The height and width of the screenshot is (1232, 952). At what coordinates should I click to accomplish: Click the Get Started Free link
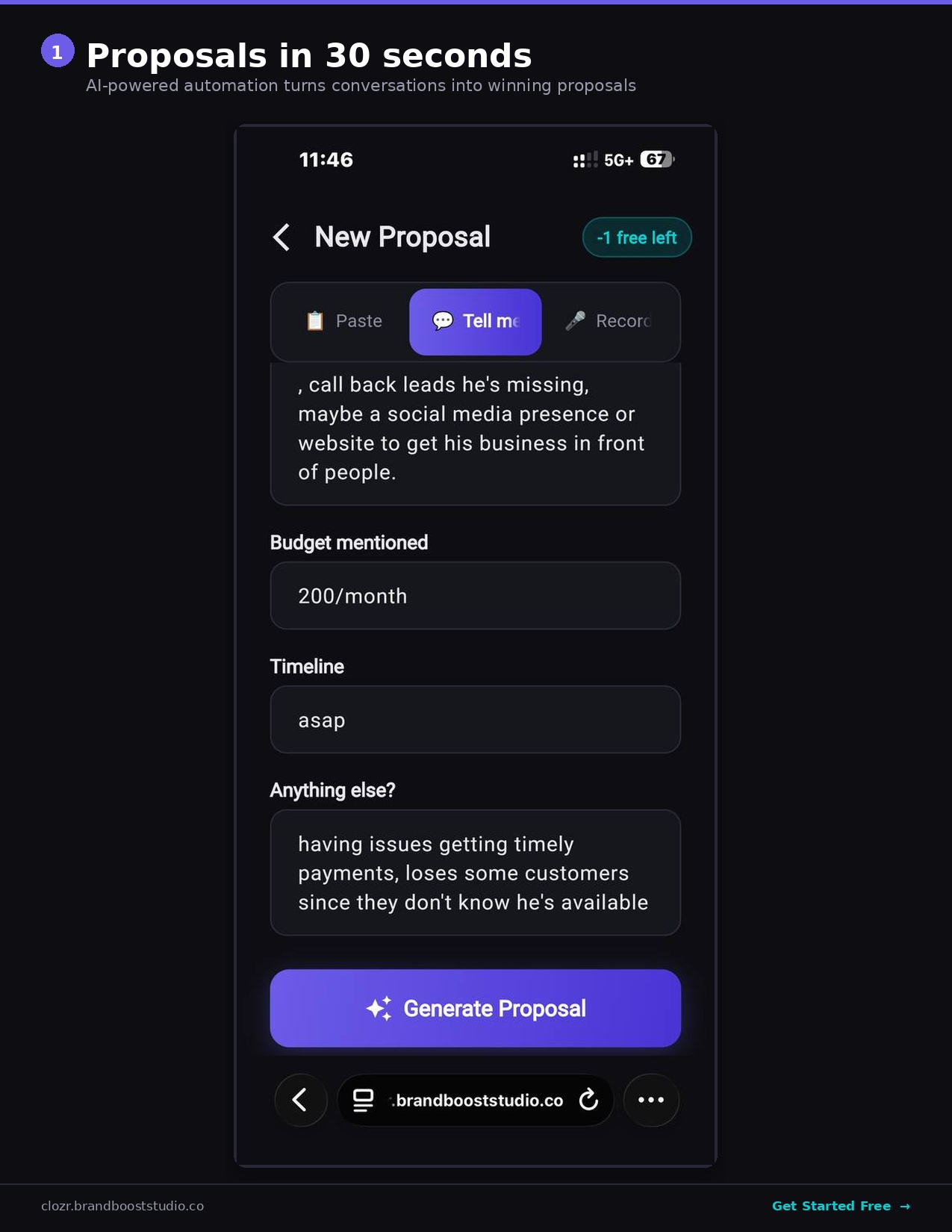coord(841,1206)
